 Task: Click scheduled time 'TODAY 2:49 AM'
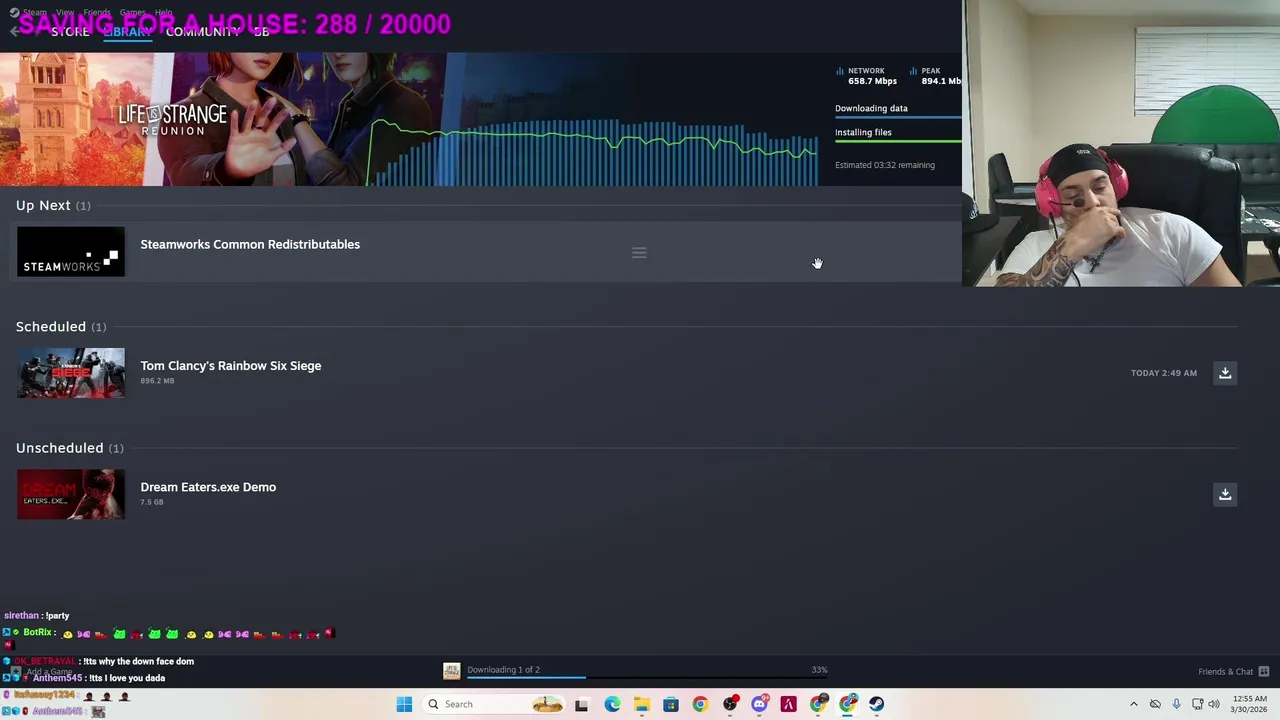pyautogui.click(x=1164, y=373)
